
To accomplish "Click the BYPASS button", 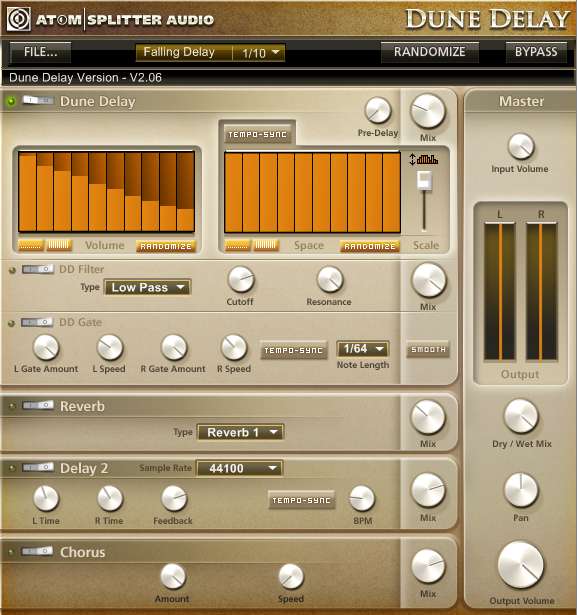I will click(536, 52).
